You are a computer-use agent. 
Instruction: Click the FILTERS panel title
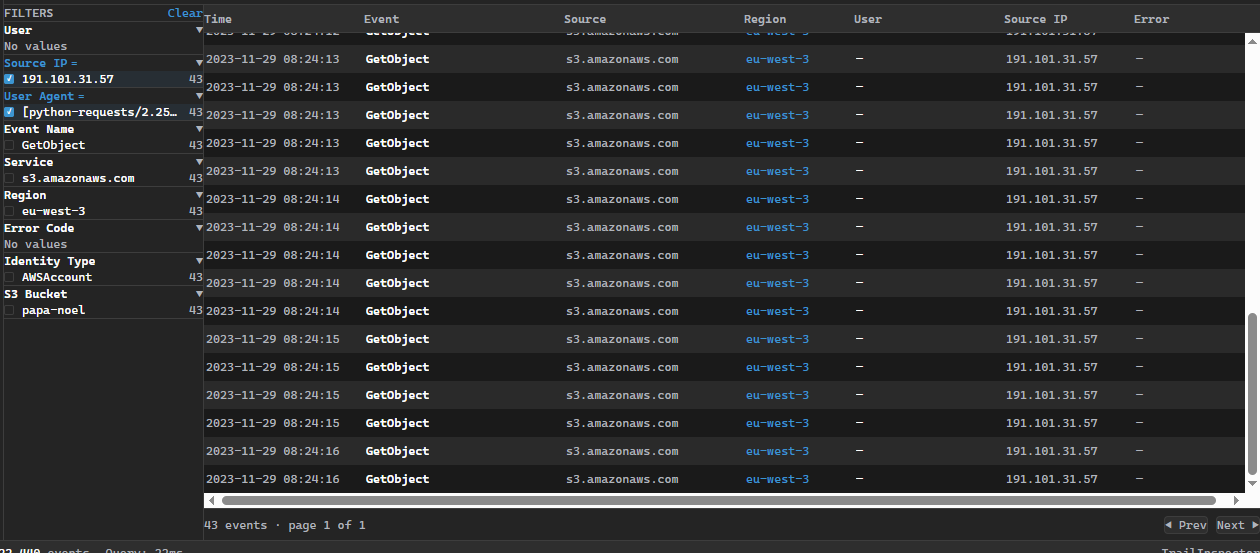pyautogui.click(x=29, y=13)
